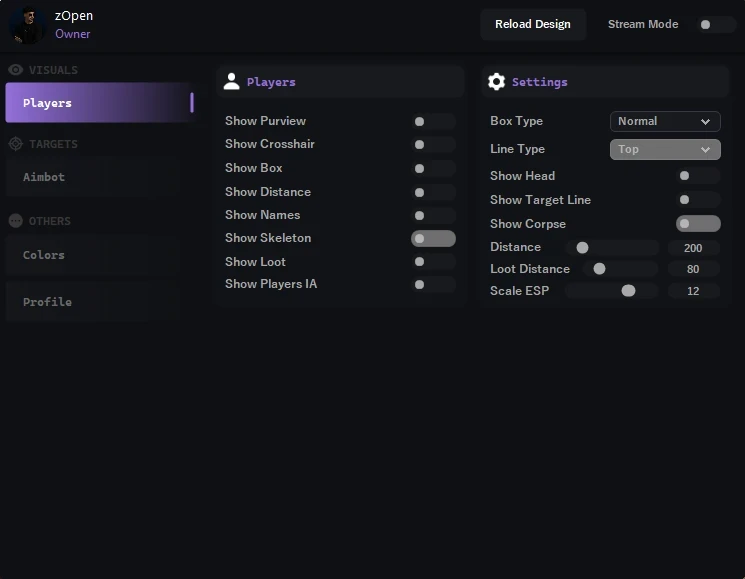Toggle Show Skeleton switch
The image size is (745, 579).
[x=432, y=239]
